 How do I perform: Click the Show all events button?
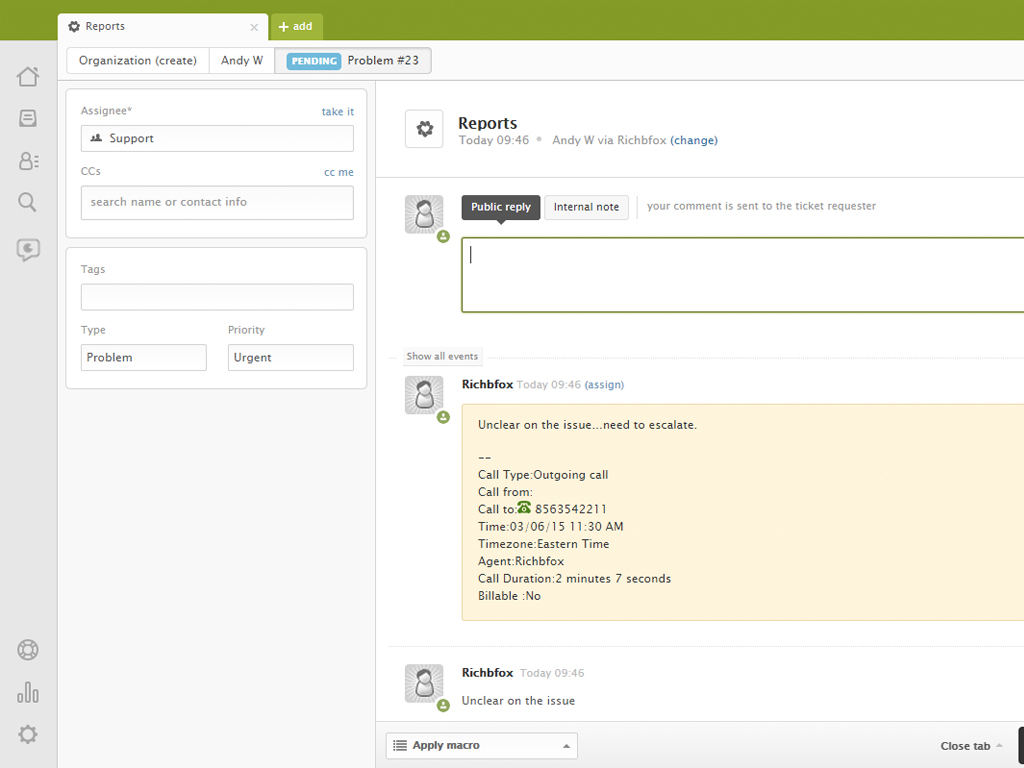coord(442,357)
